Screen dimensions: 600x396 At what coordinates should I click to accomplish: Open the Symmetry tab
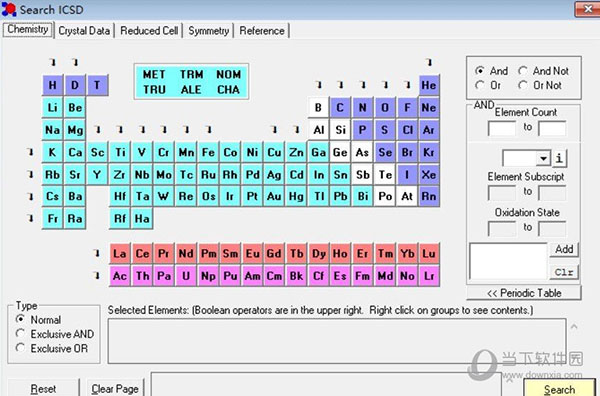pyautogui.click(x=209, y=31)
